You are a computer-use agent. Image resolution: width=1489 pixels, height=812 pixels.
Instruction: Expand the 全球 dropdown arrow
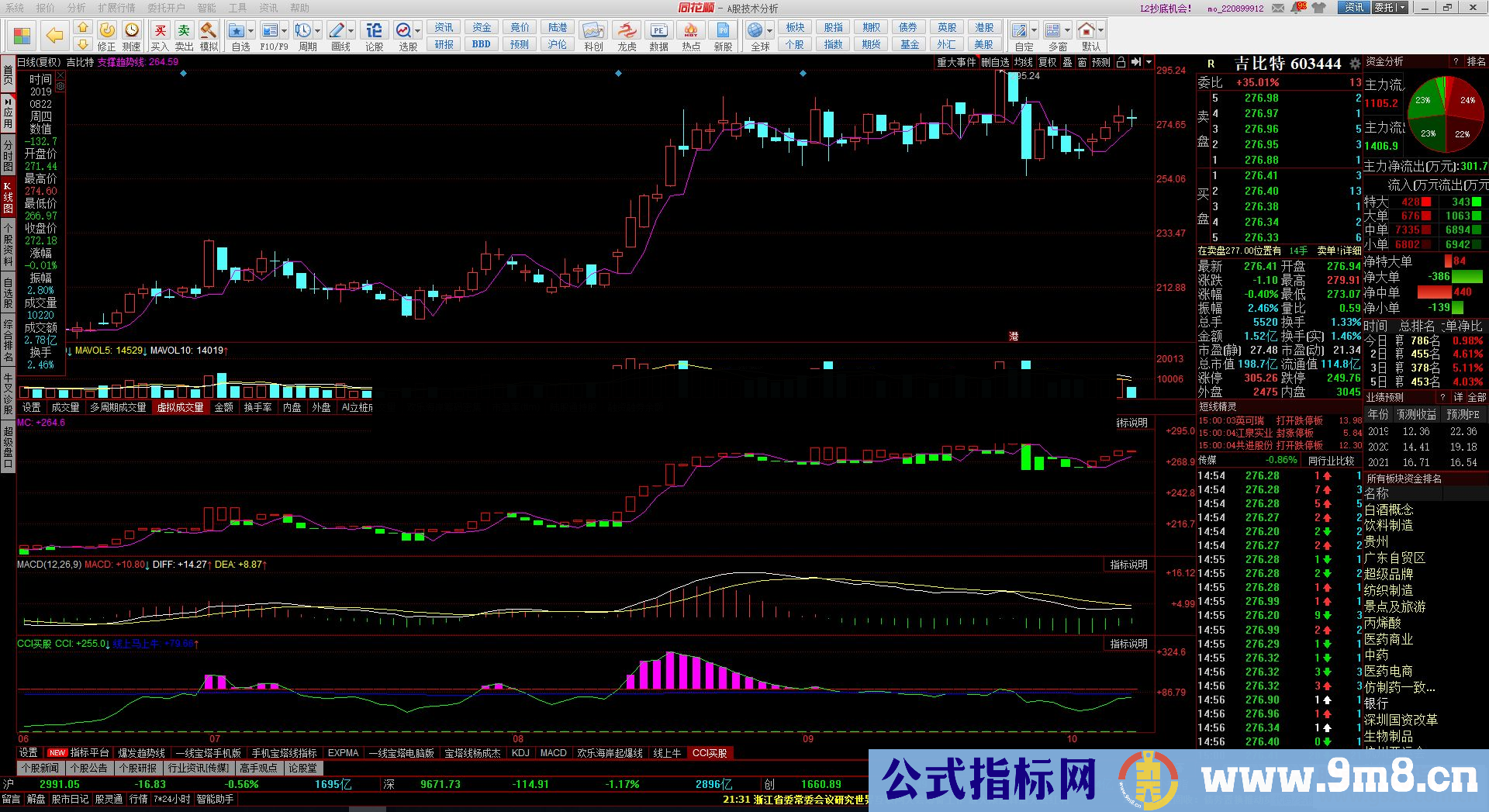(x=769, y=31)
